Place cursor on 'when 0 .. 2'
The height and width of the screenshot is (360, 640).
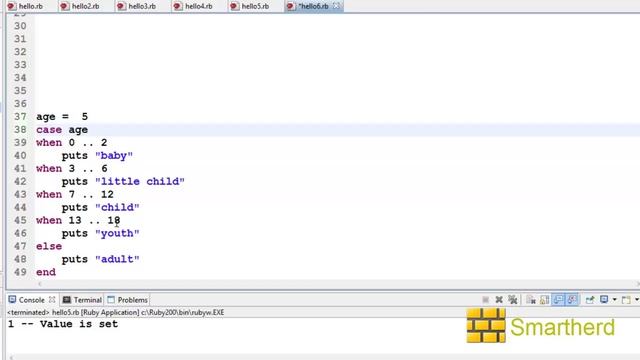click(71, 143)
